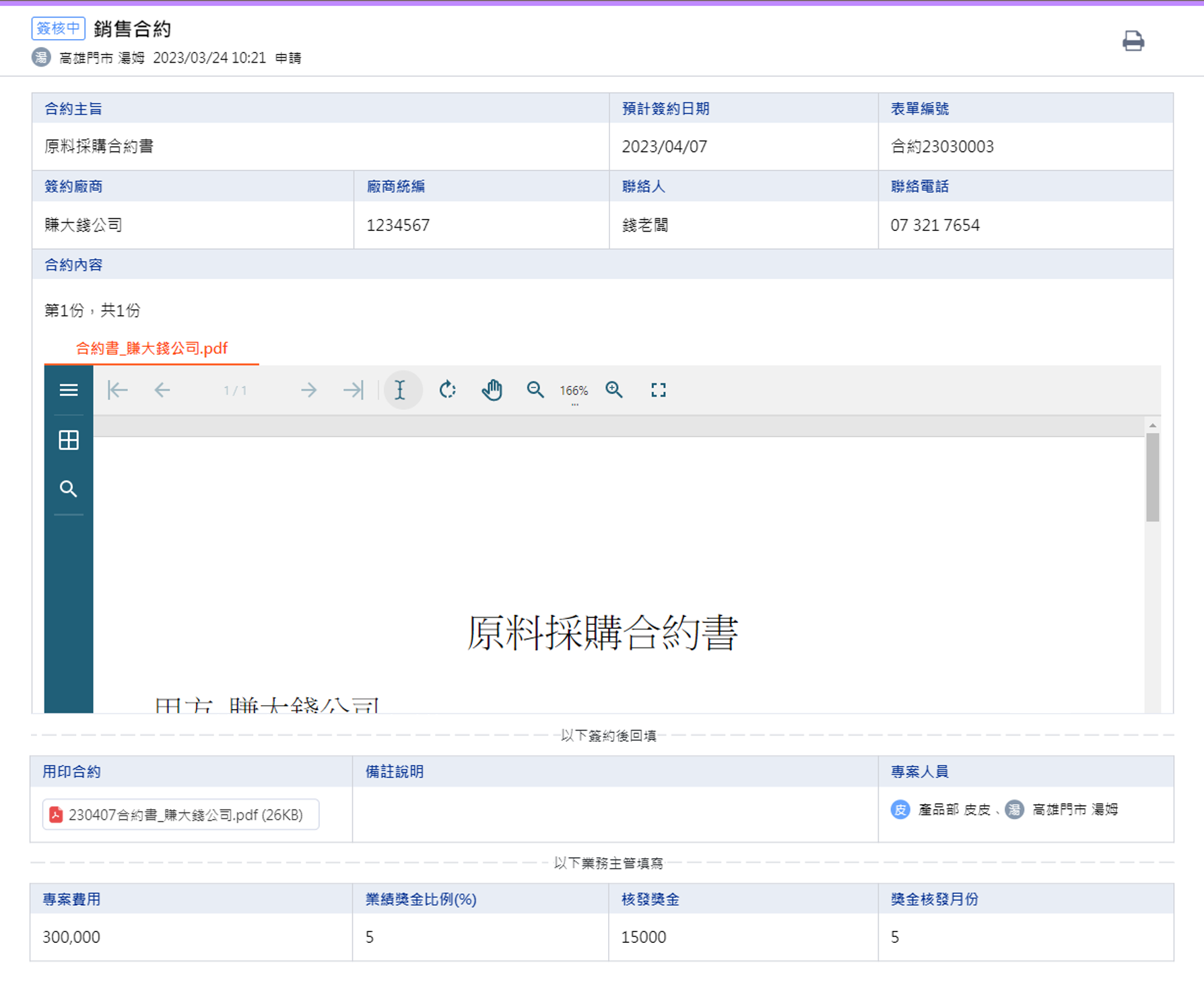The image size is (1204, 982).
Task: Click the page number field 1 / 1
Action: pos(235,391)
